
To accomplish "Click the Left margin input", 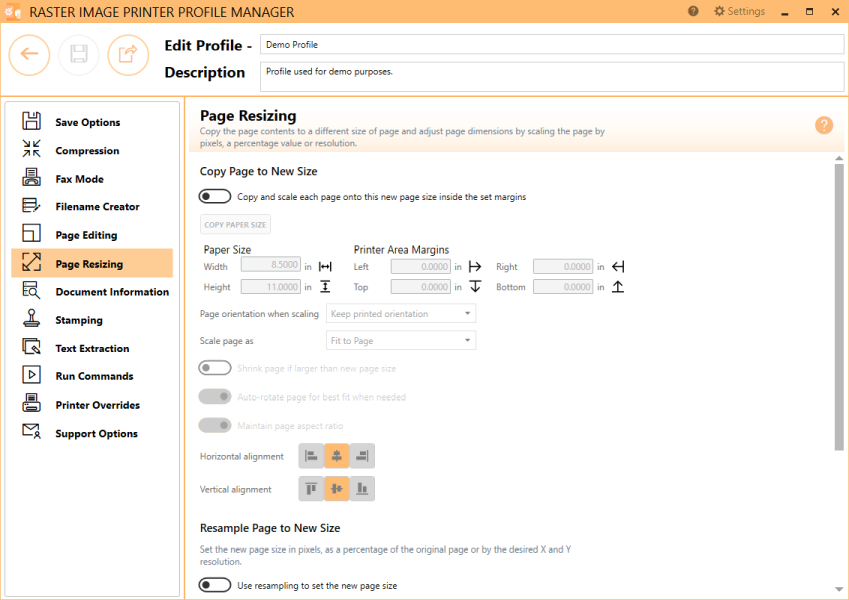I will point(421,266).
